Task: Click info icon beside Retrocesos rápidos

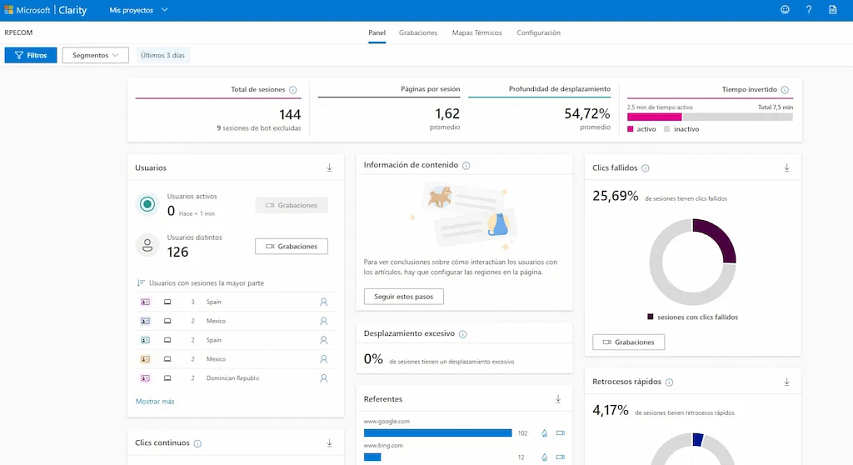Action: point(669,382)
